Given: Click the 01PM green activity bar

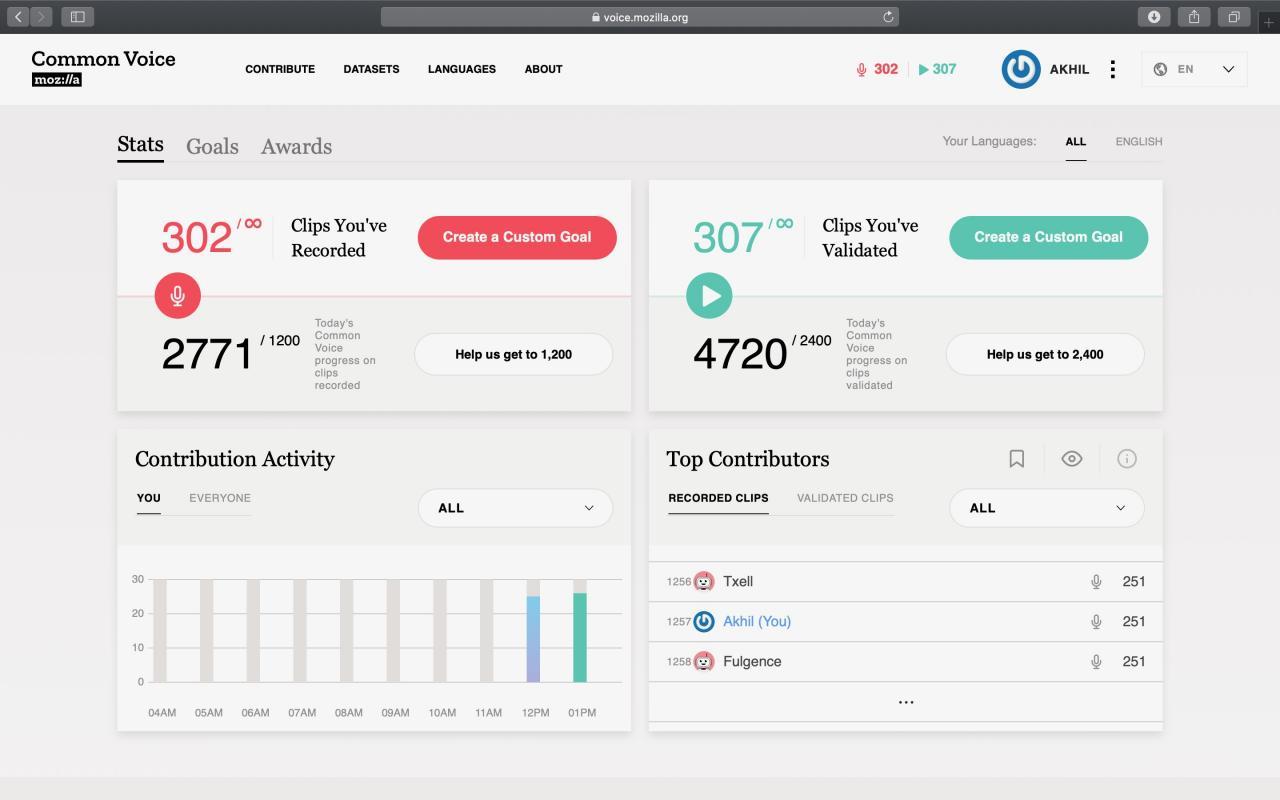Looking at the screenshot, I should [580, 637].
